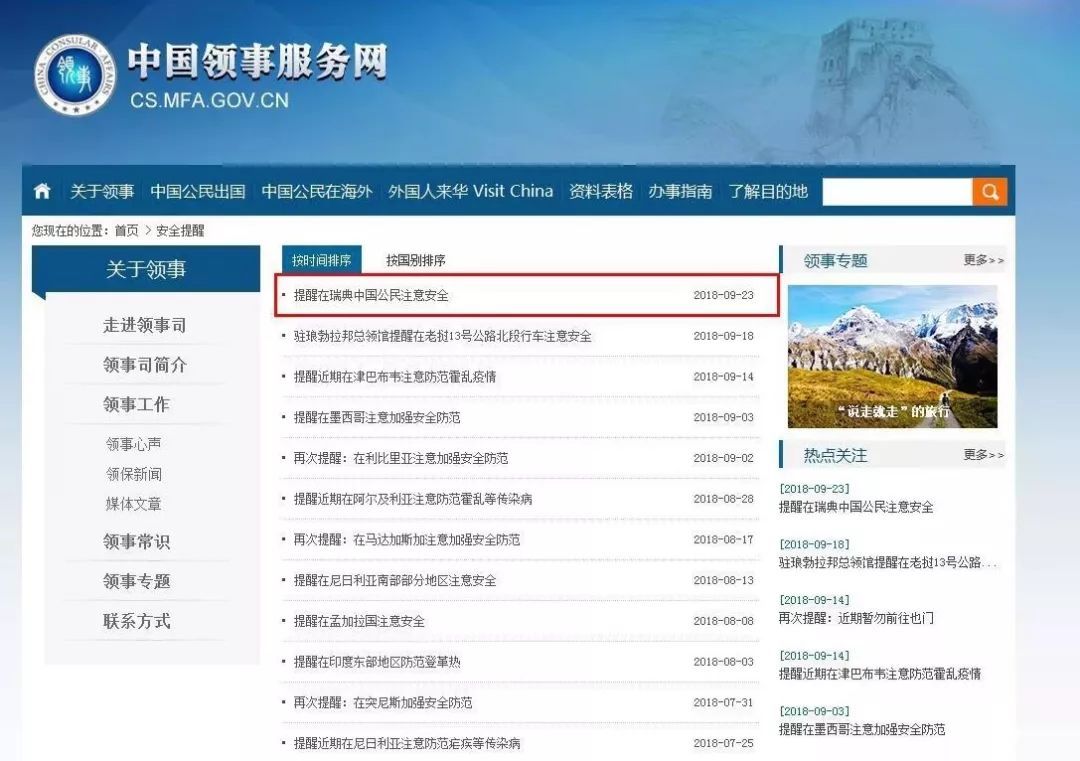Click inside the search input field
This screenshot has width=1080, height=761.
pos(895,190)
